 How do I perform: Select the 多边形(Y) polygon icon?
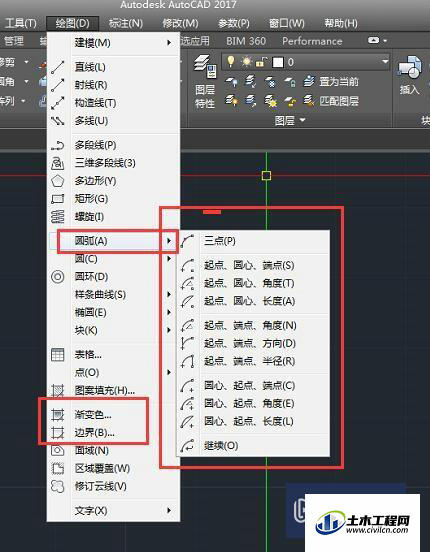[57, 181]
